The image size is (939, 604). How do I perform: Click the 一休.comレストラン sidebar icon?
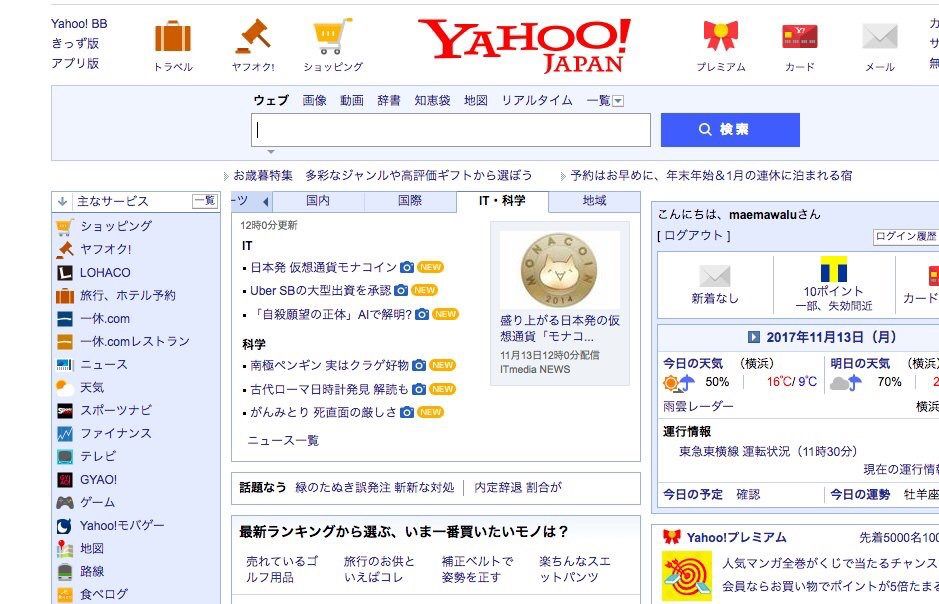pos(65,342)
